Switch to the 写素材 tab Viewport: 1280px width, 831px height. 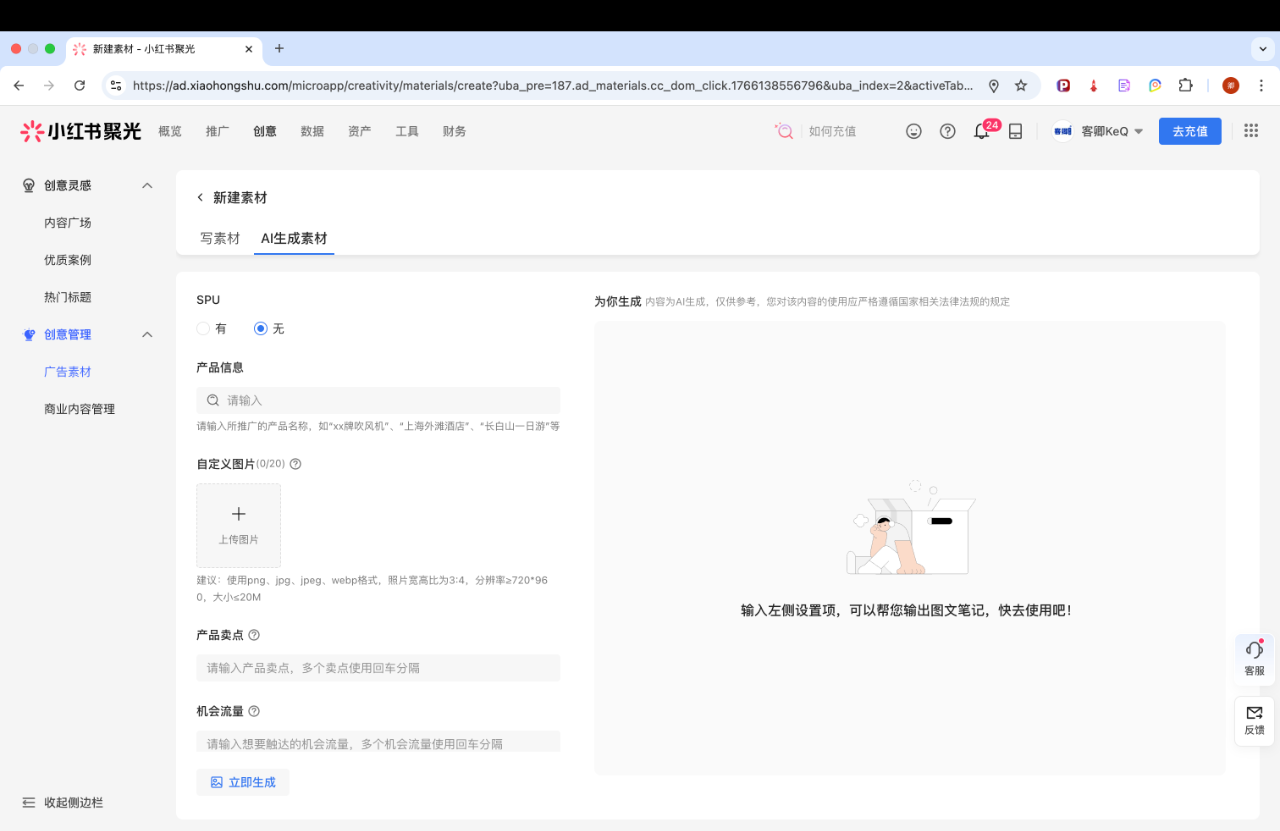click(220, 238)
